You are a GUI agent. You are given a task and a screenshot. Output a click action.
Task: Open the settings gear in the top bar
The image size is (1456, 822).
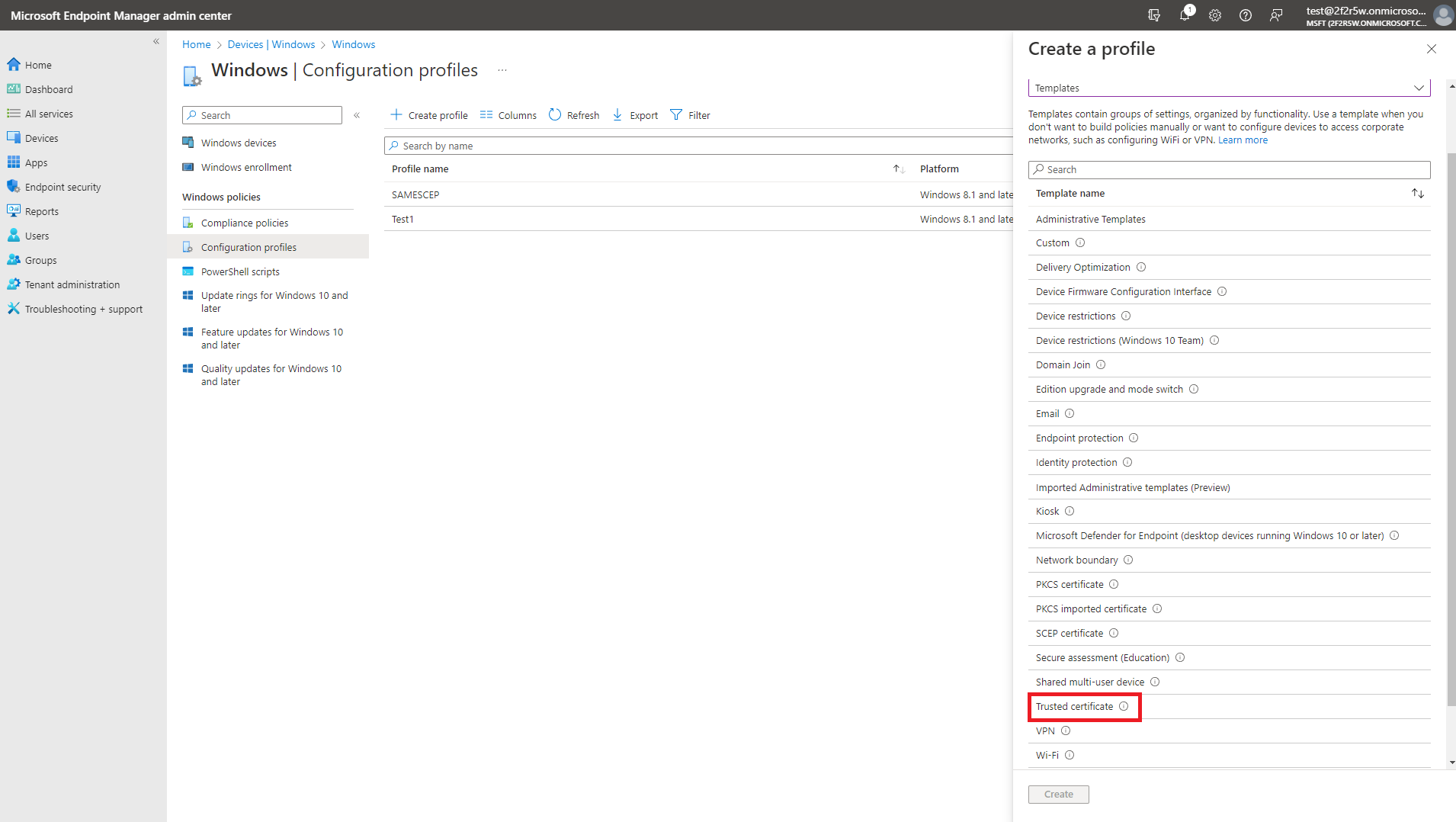[1215, 15]
